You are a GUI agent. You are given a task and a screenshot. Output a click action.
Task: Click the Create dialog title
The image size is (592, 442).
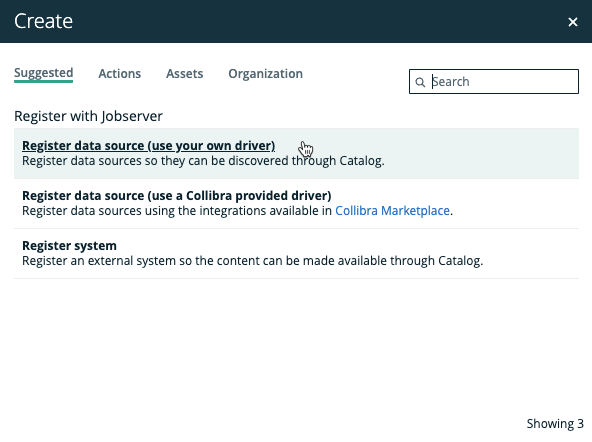[43, 21]
